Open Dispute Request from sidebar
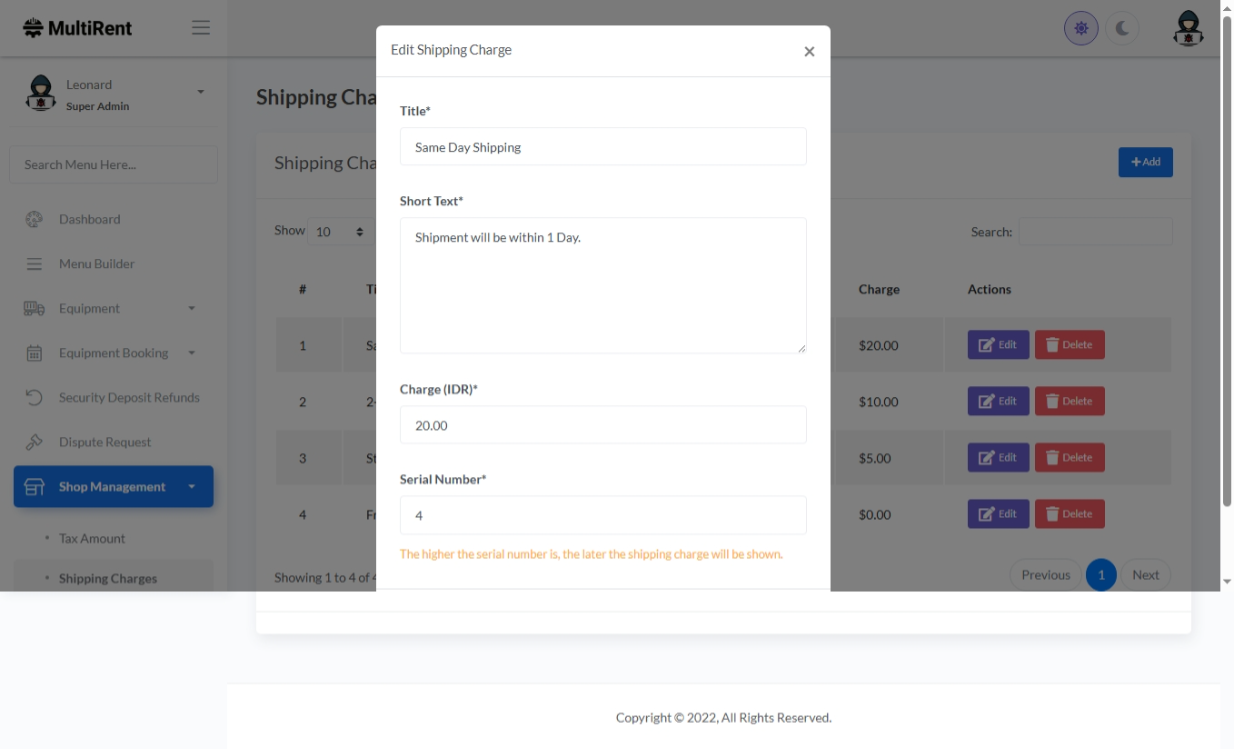 (x=104, y=442)
